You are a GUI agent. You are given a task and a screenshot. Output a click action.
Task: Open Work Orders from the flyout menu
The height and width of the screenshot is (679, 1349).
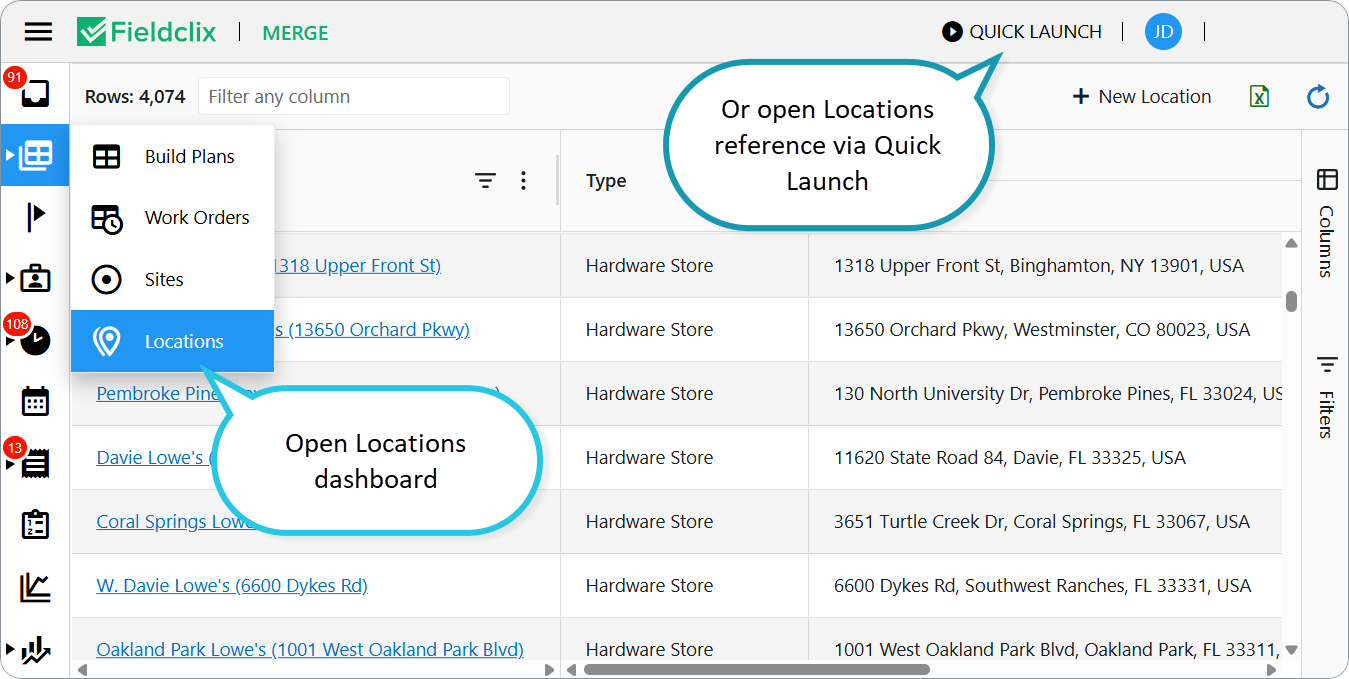pos(172,218)
